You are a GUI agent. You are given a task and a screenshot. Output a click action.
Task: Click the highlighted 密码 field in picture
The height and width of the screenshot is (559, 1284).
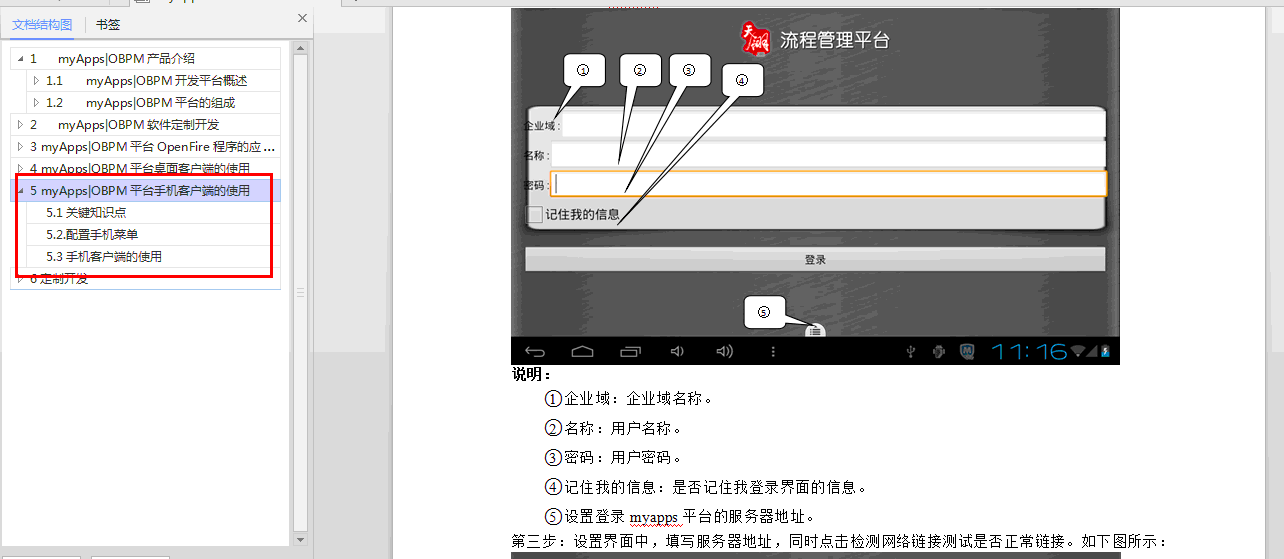point(828,184)
